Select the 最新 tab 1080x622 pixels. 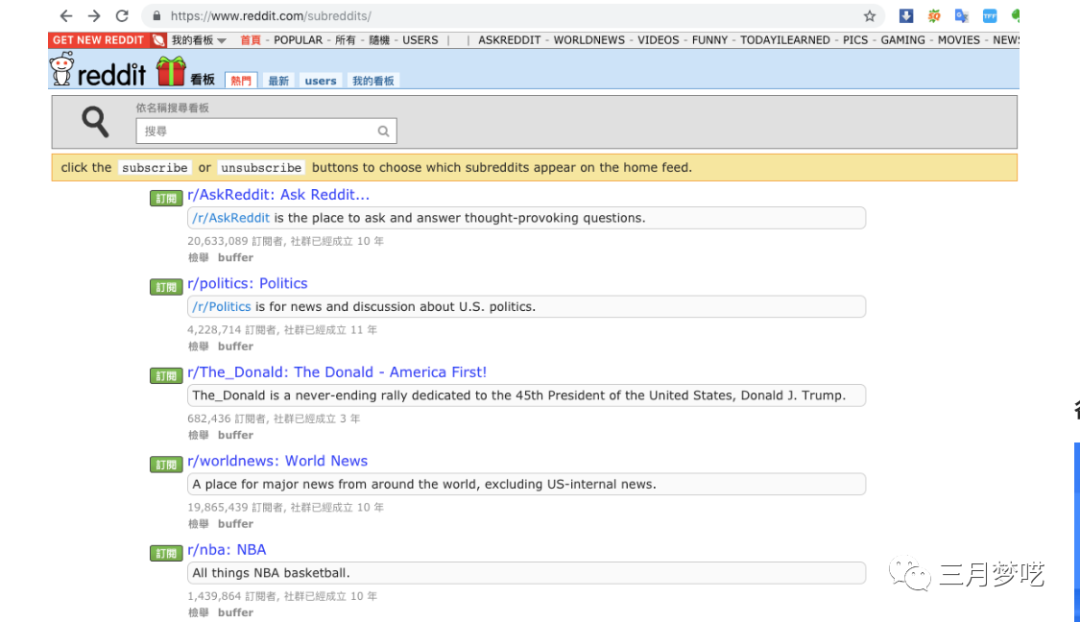tap(278, 81)
